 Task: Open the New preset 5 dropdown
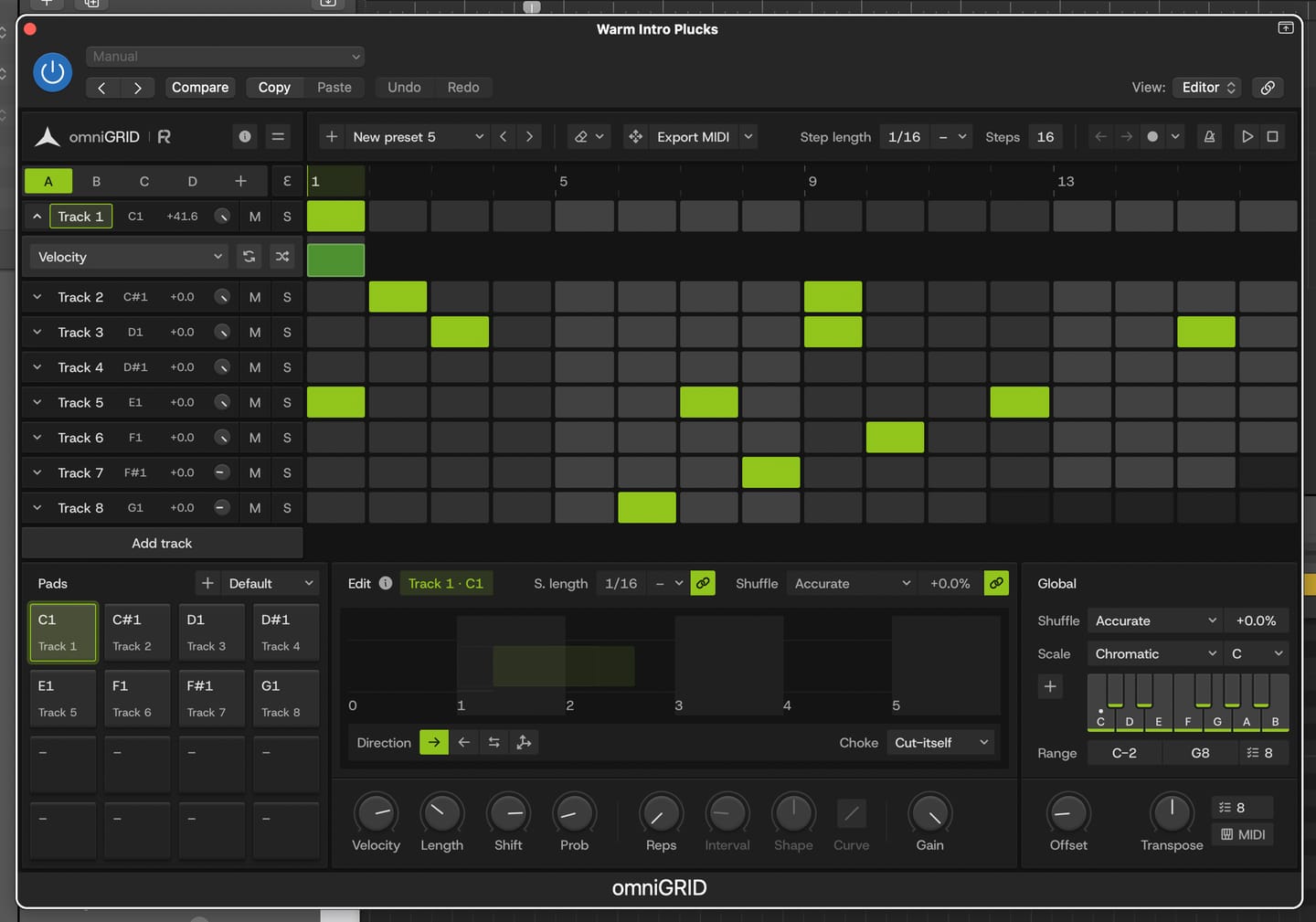[418, 137]
